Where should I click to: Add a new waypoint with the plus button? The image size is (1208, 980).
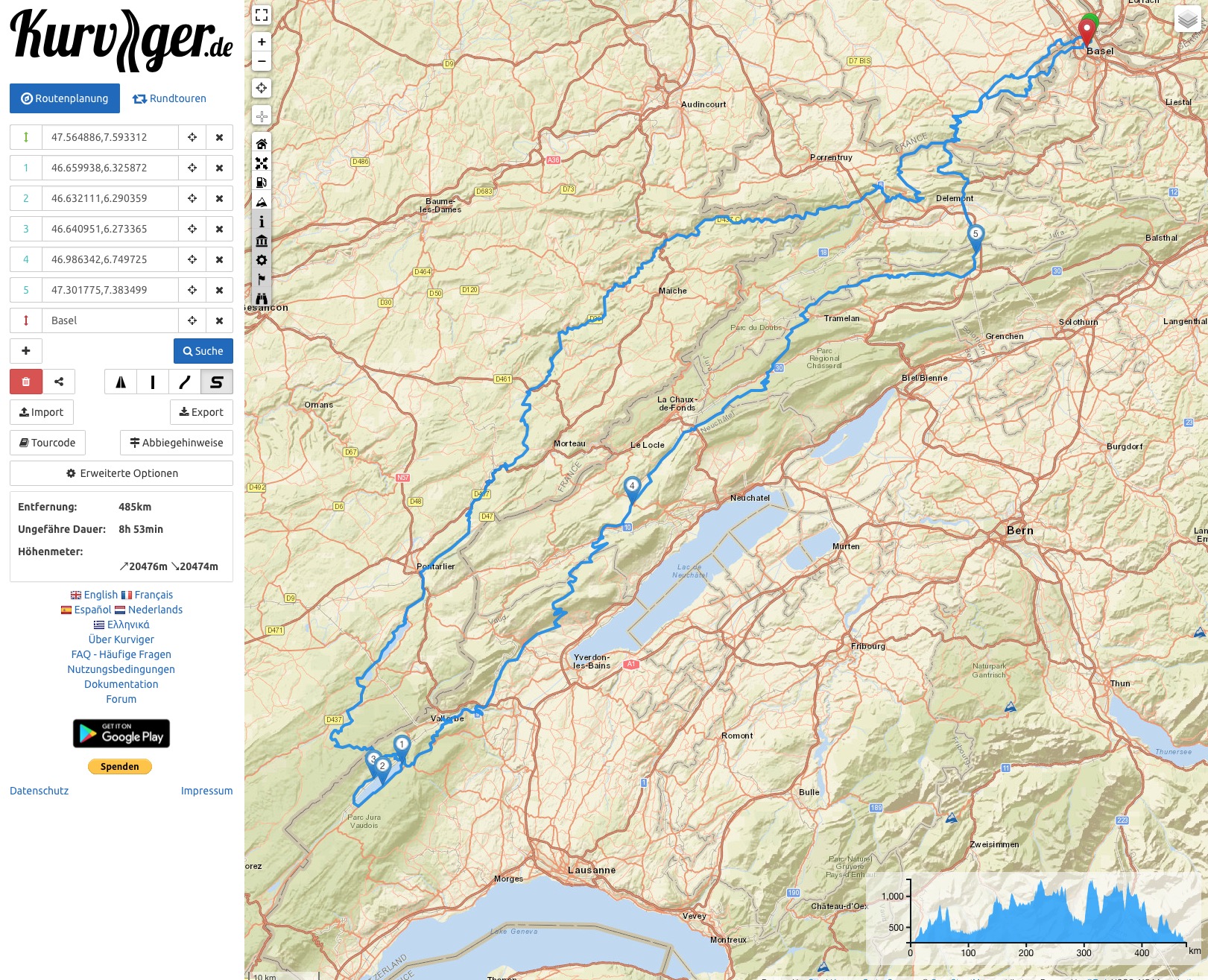26,351
